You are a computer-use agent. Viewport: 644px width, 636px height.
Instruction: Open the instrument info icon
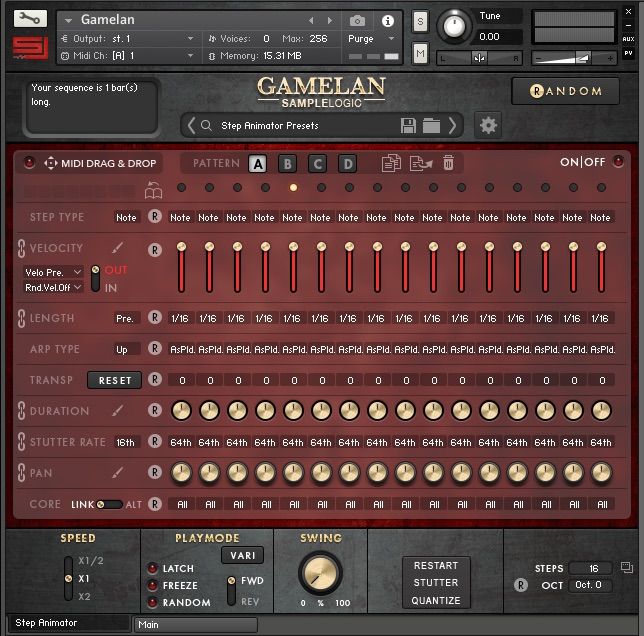coord(387,21)
